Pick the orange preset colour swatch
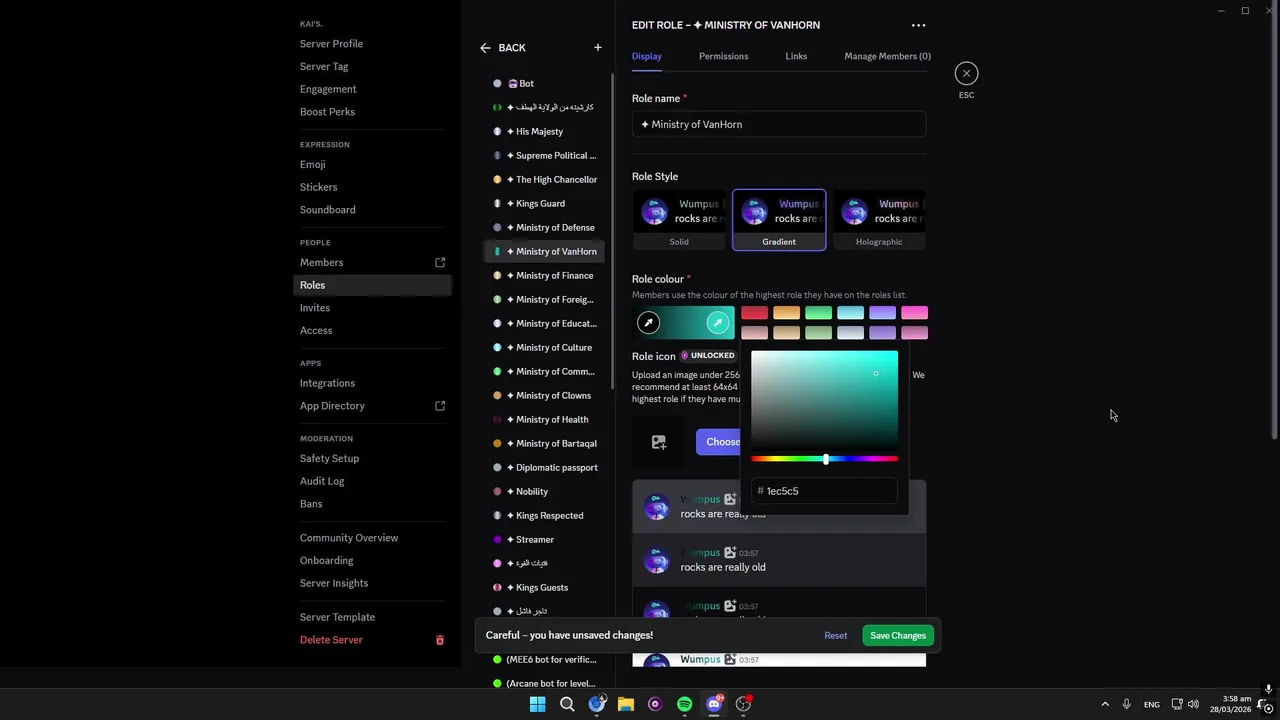1280x720 pixels. click(786, 313)
